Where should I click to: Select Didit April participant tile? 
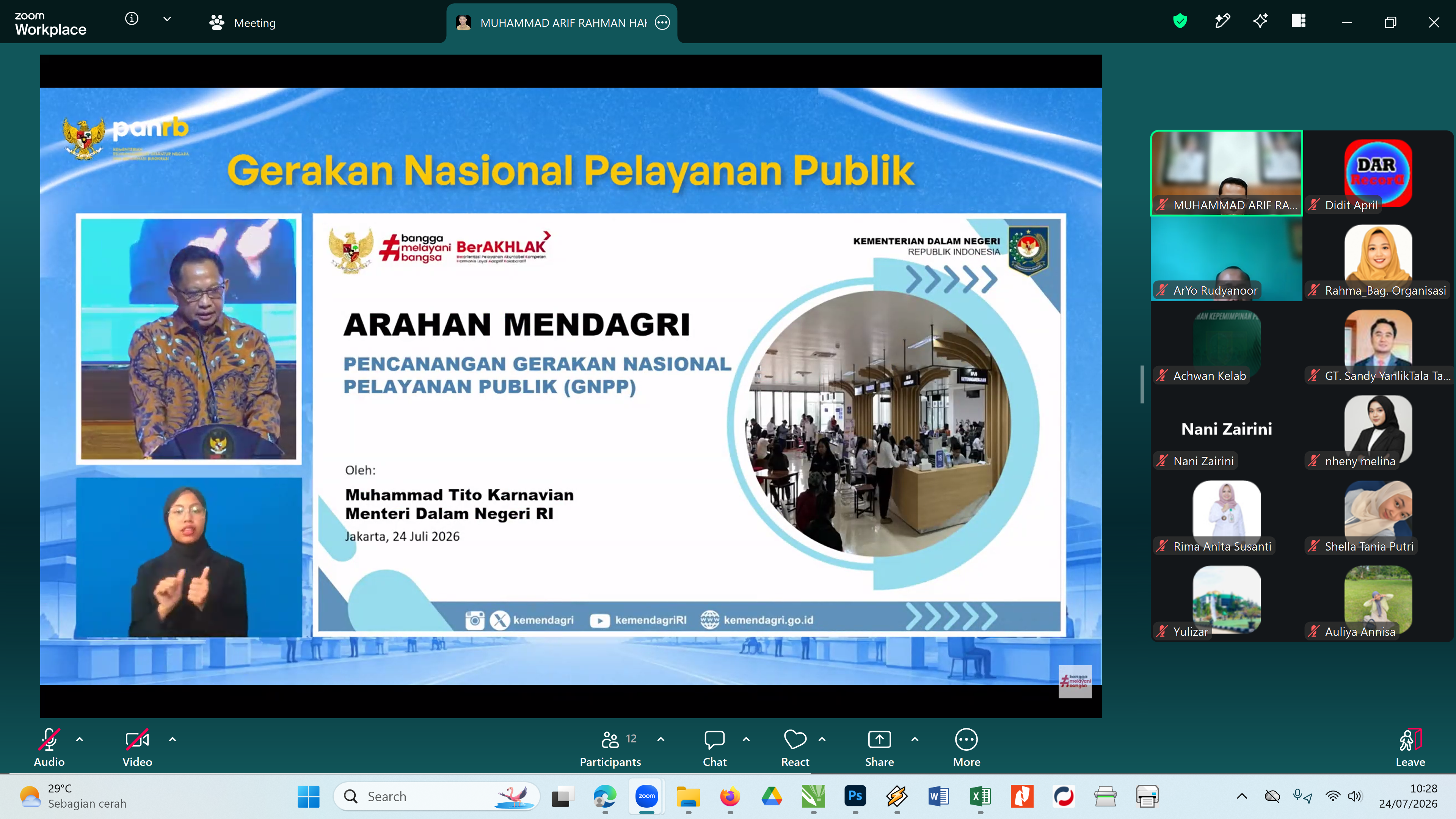pos(1378,173)
